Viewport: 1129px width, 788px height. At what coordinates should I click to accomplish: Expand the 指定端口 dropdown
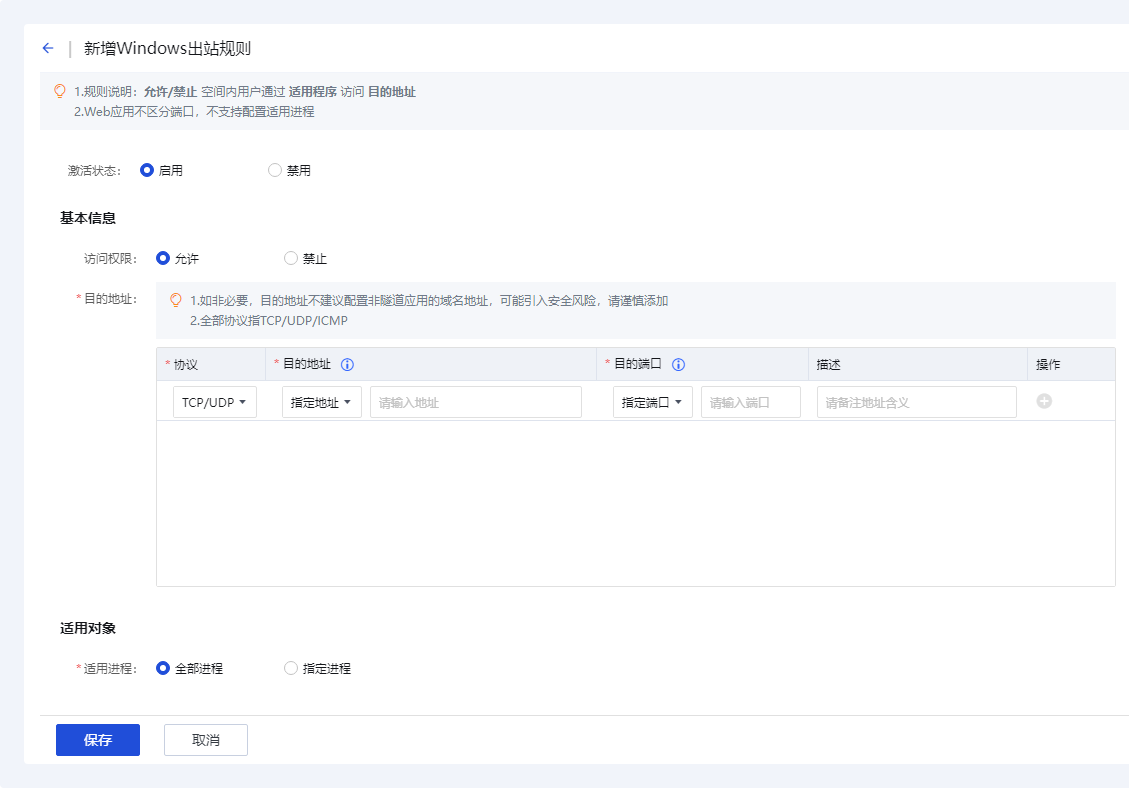click(x=652, y=402)
